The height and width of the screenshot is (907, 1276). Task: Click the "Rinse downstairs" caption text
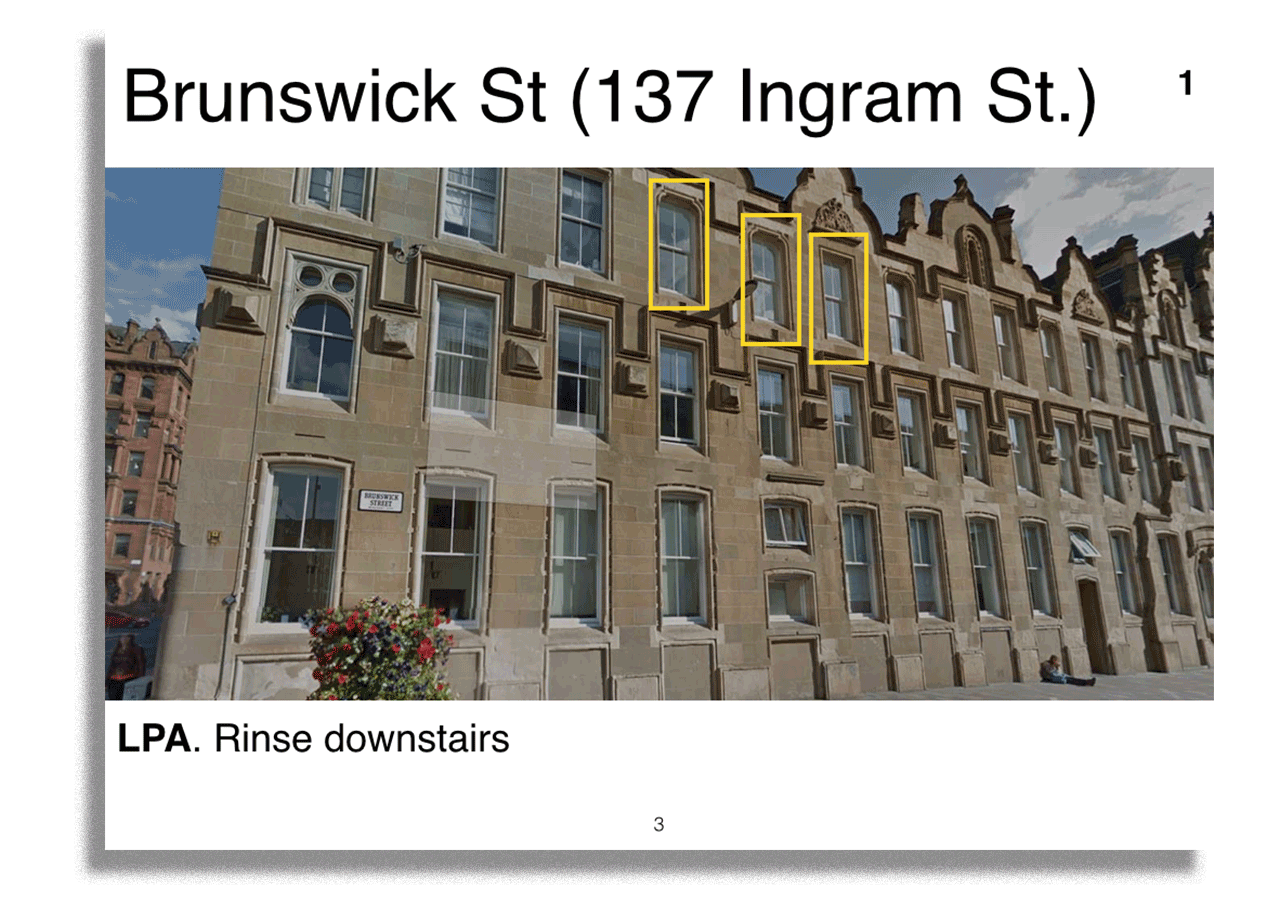pos(362,738)
